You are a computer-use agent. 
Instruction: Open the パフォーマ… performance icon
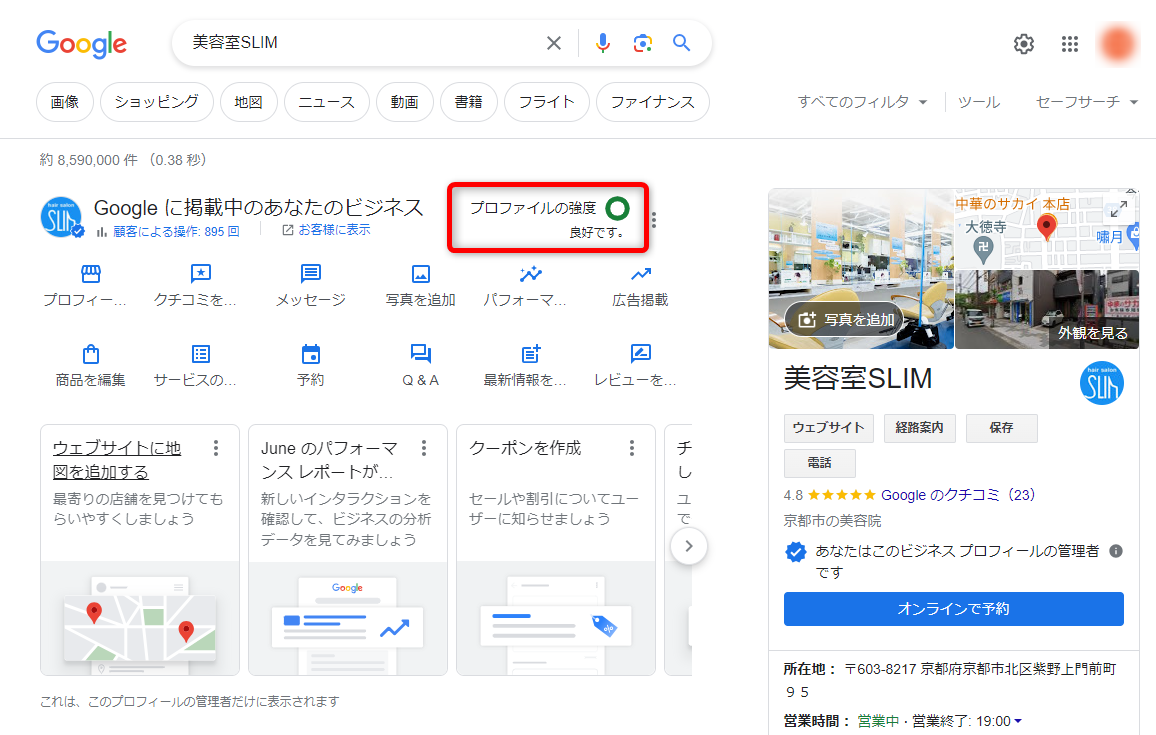point(531,274)
